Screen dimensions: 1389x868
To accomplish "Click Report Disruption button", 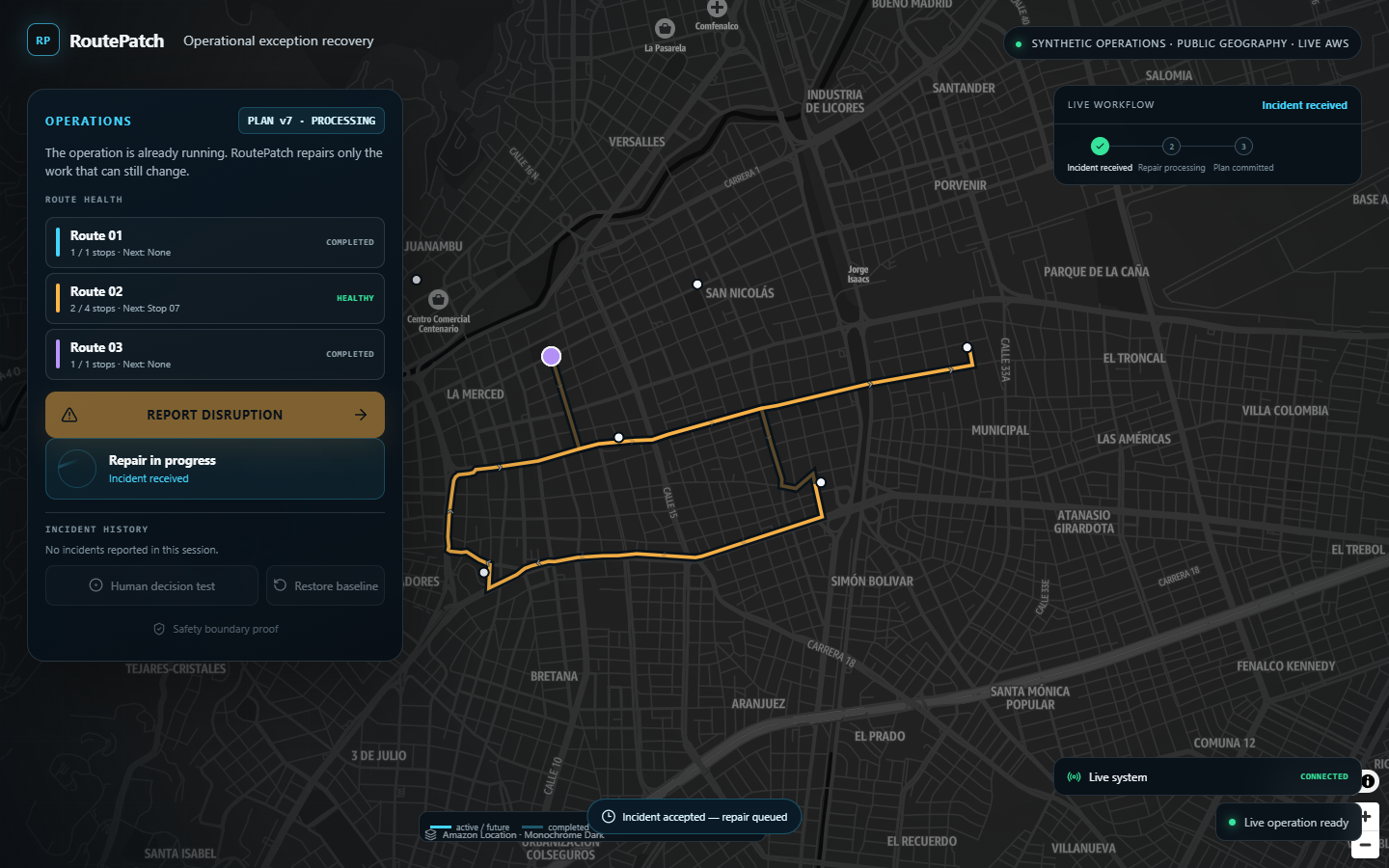I will (215, 415).
